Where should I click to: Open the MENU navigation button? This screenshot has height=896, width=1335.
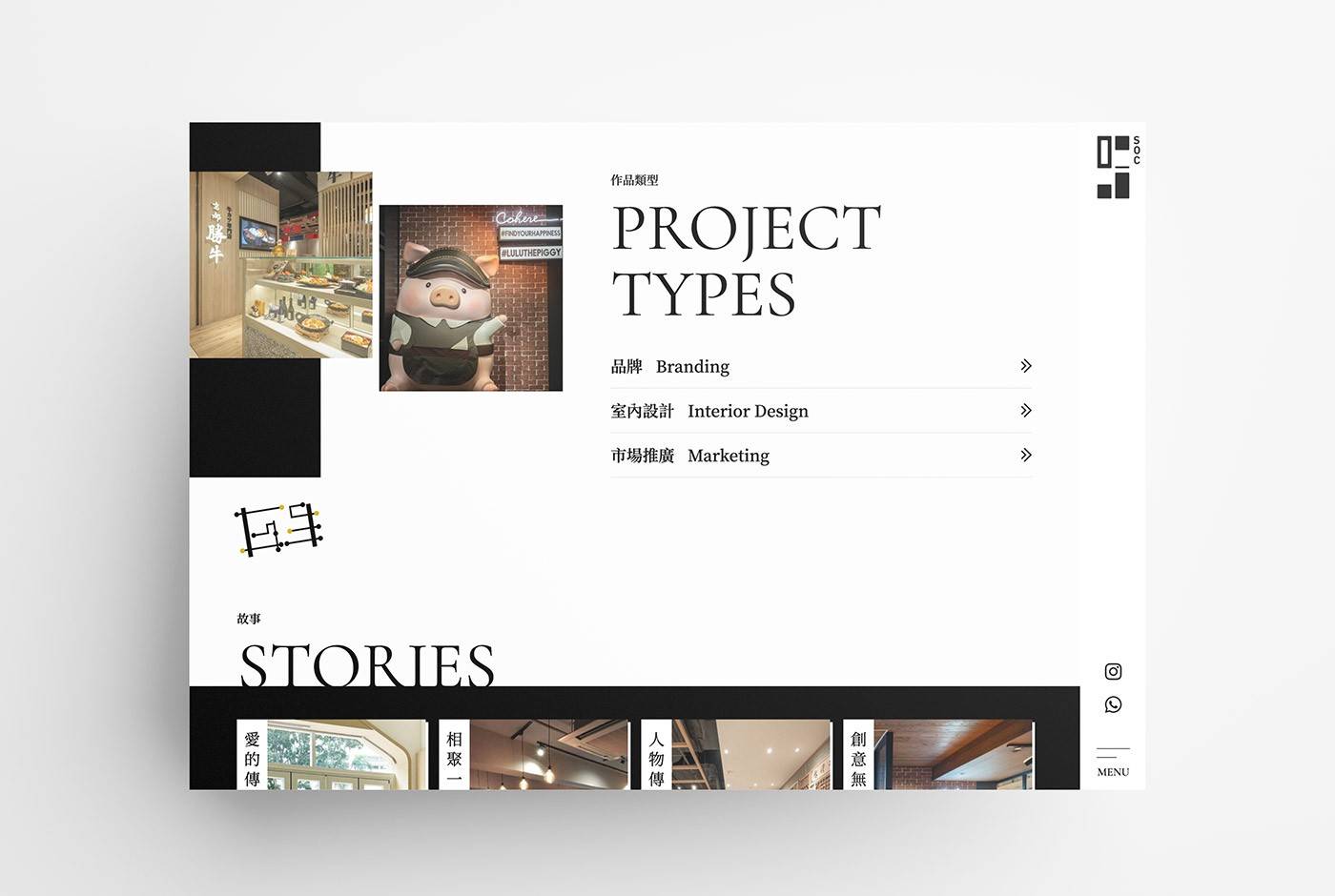point(1113,763)
